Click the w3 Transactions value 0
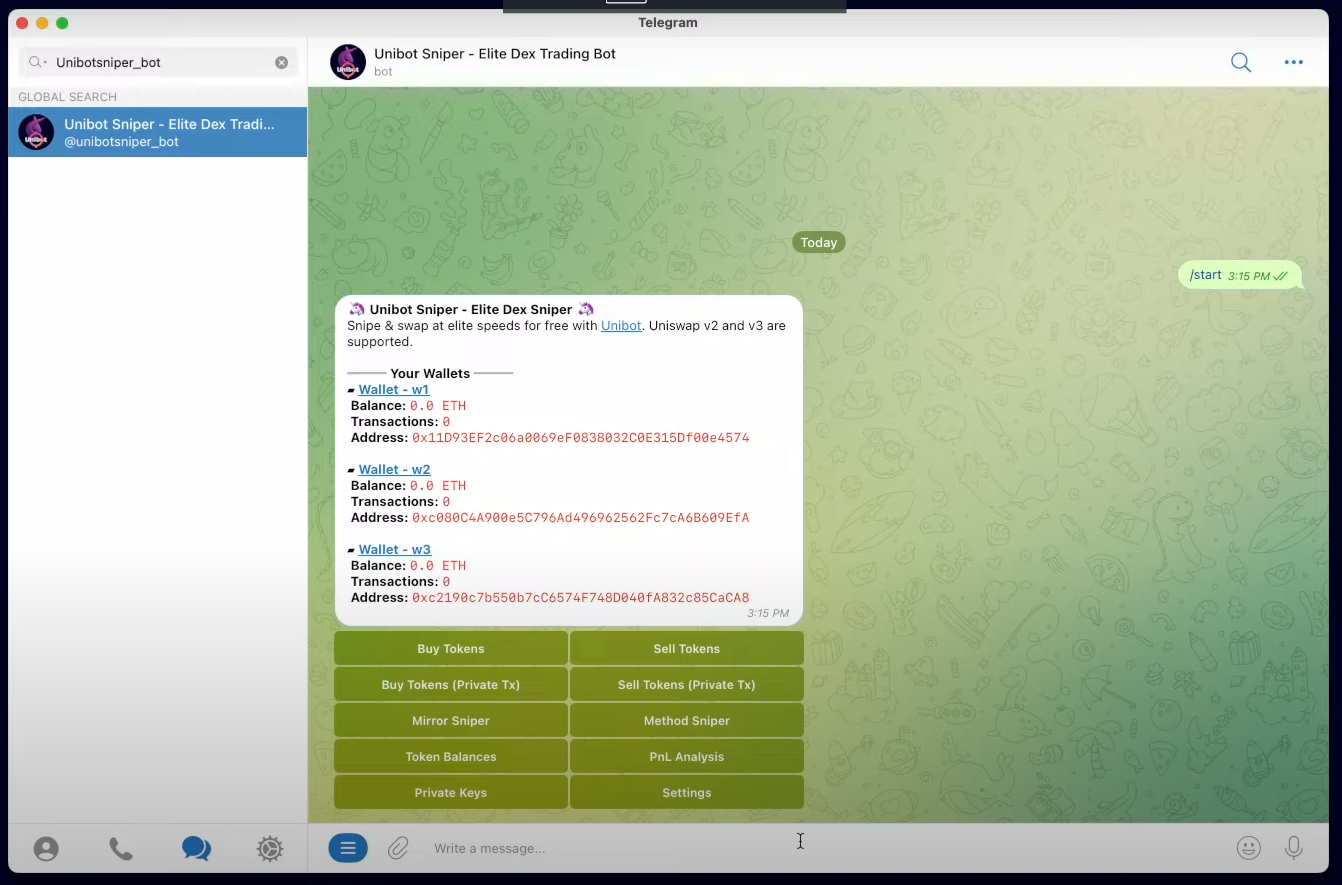Screen dimensions: 1342x885 pyautogui.click(x=446, y=582)
